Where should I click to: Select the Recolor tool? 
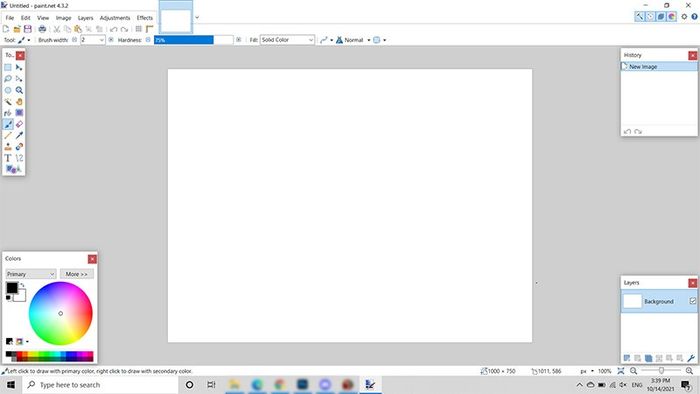click(19, 147)
